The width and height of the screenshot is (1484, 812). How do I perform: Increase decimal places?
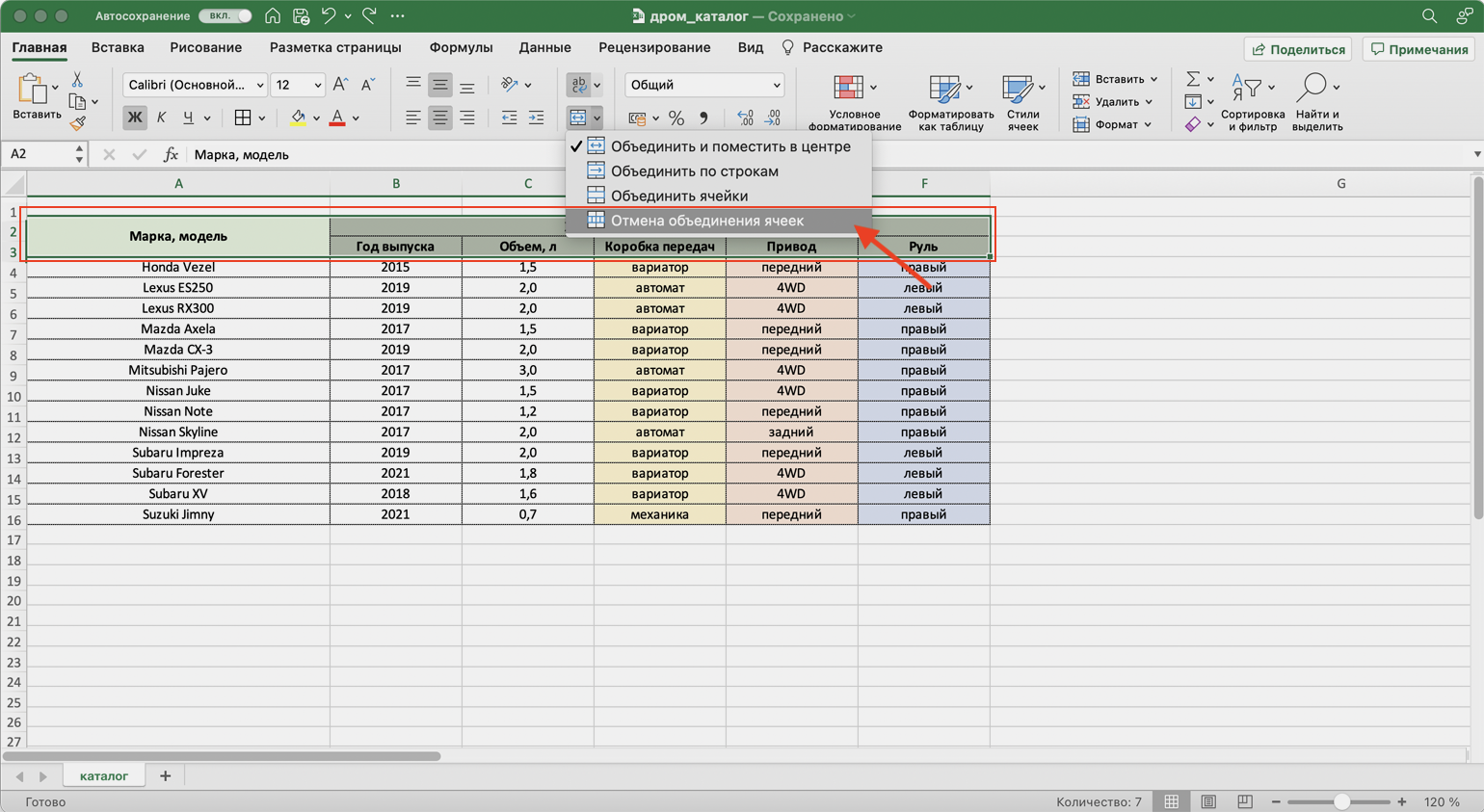(x=745, y=118)
